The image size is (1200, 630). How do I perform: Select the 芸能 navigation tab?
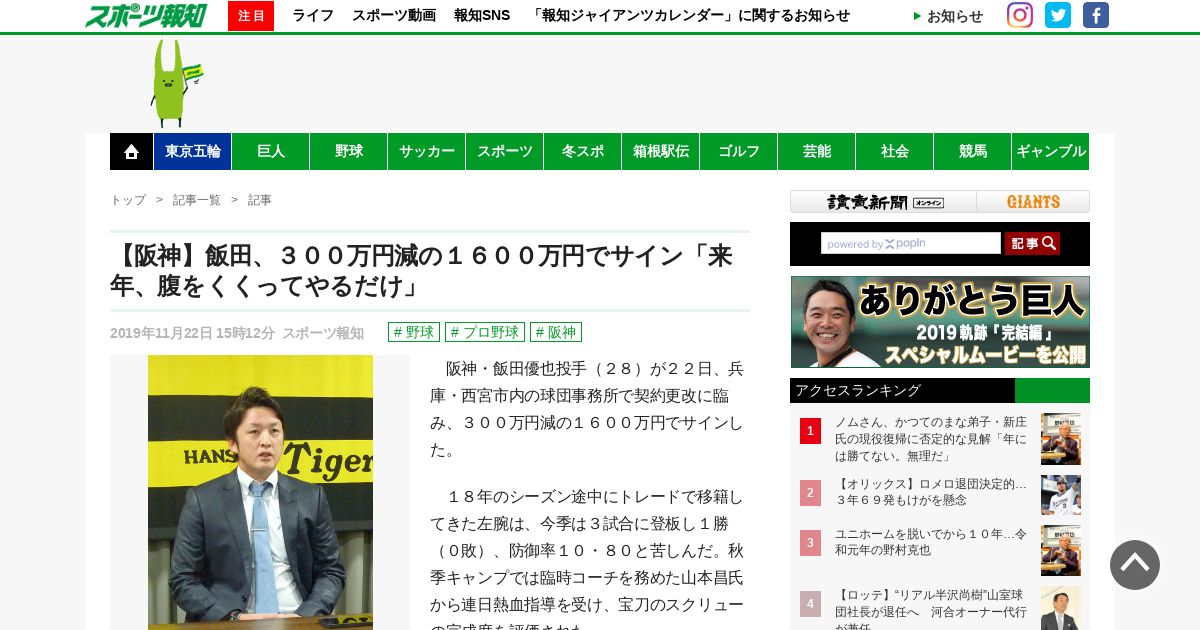pyautogui.click(x=817, y=151)
